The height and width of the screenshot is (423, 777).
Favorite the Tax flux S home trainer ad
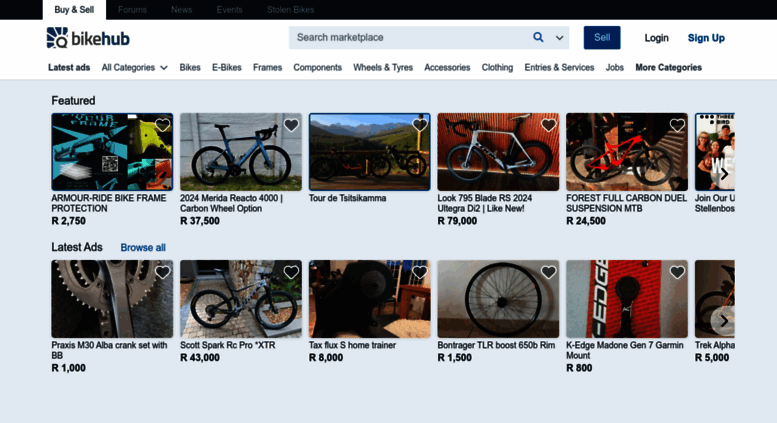click(x=420, y=272)
